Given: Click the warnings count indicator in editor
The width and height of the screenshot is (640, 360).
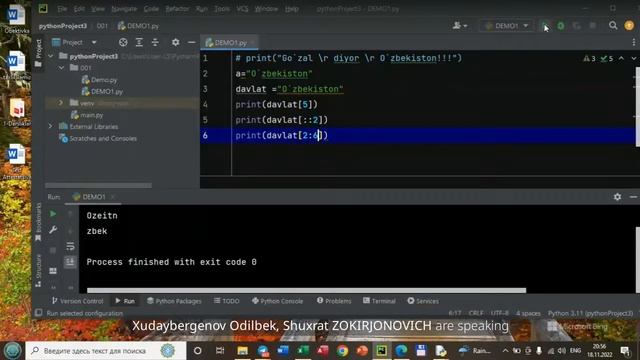Looking at the screenshot, I should pyautogui.click(x=589, y=58).
